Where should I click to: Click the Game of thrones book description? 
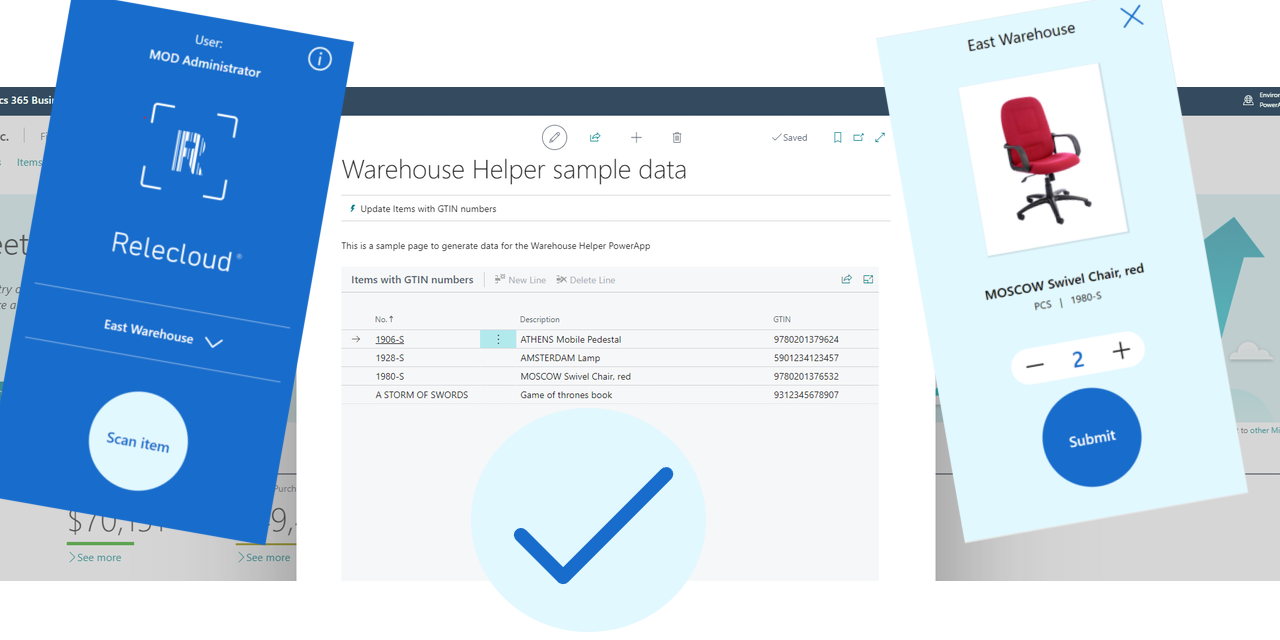(x=566, y=395)
